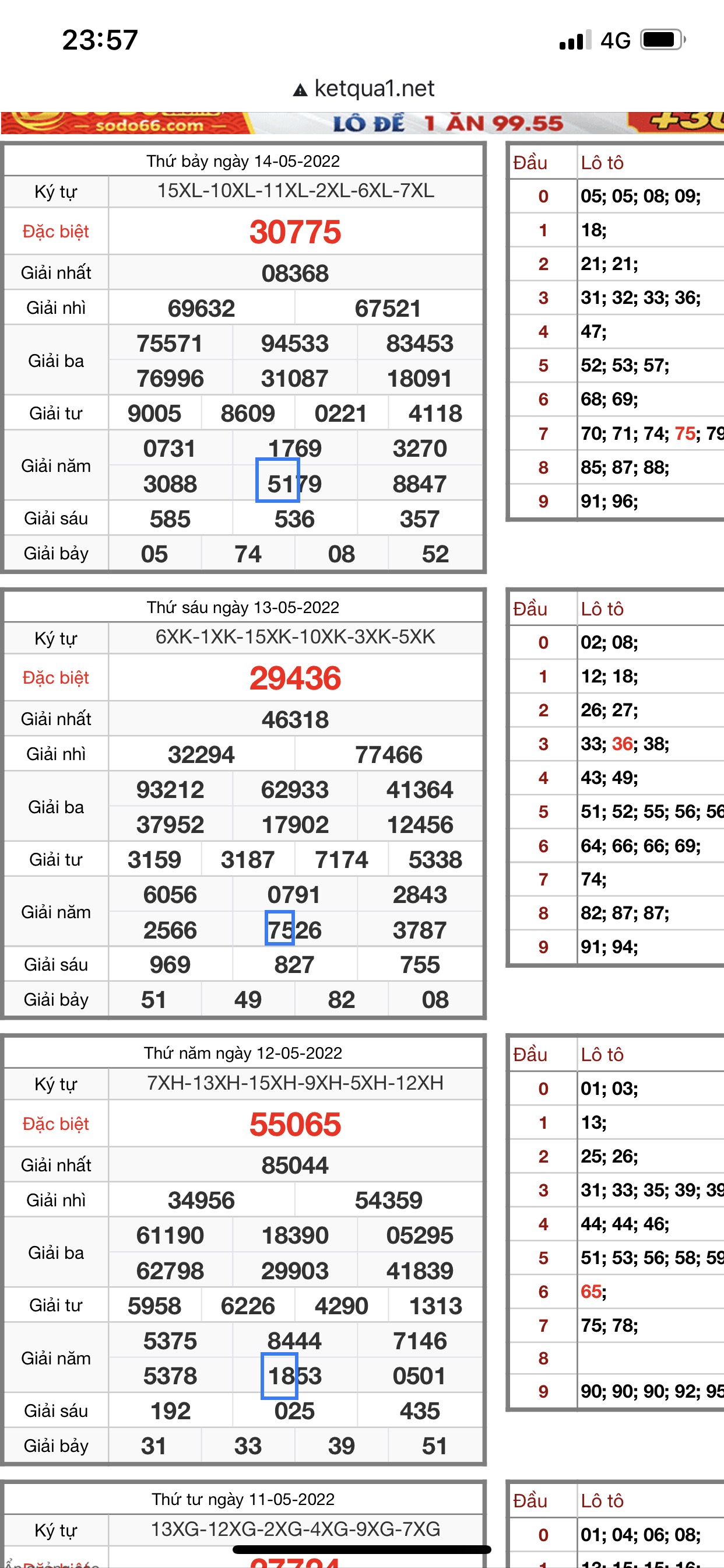Tap second prize number 77466
Screen dimensions: 724x1568
tap(388, 755)
